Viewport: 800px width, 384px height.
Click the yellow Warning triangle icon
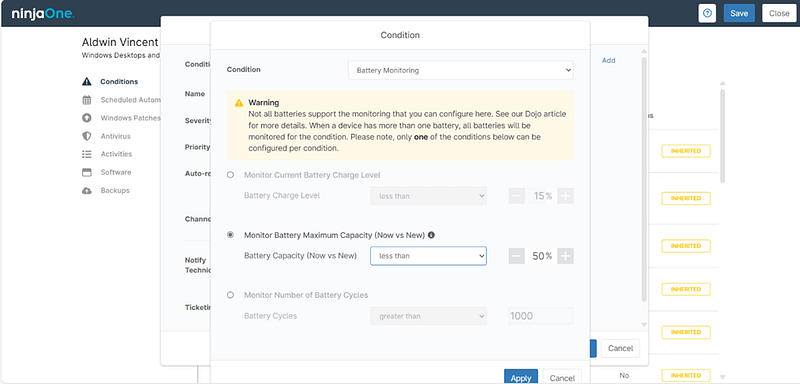click(x=239, y=103)
